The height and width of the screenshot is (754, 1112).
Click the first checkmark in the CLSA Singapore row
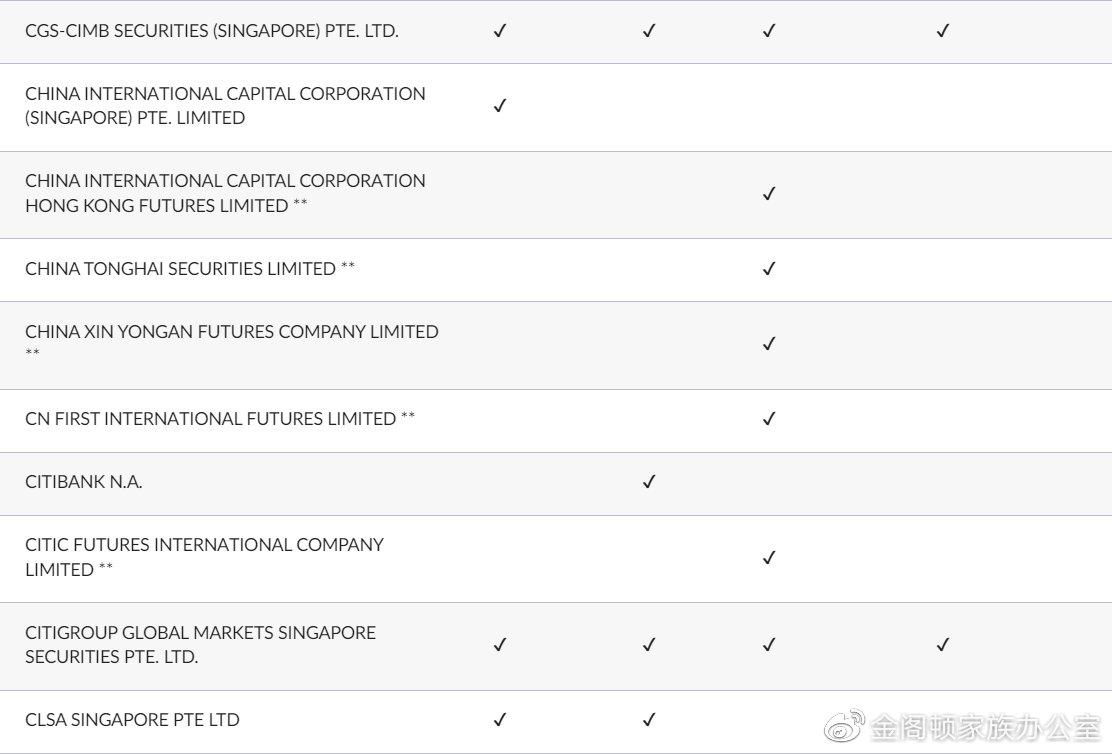[x=500, y=719]
